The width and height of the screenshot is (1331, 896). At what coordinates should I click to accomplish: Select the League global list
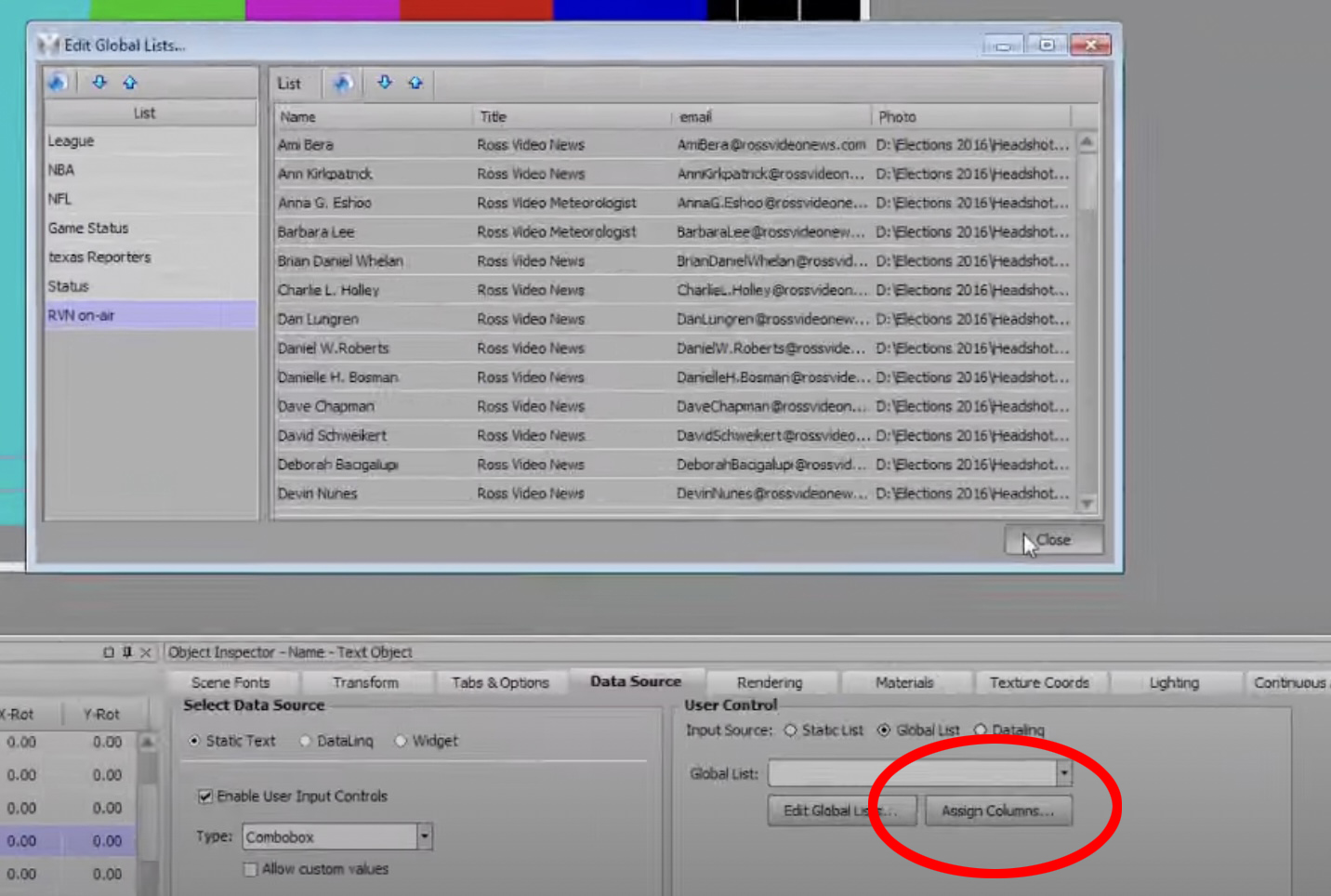click(x=151, y=141)
